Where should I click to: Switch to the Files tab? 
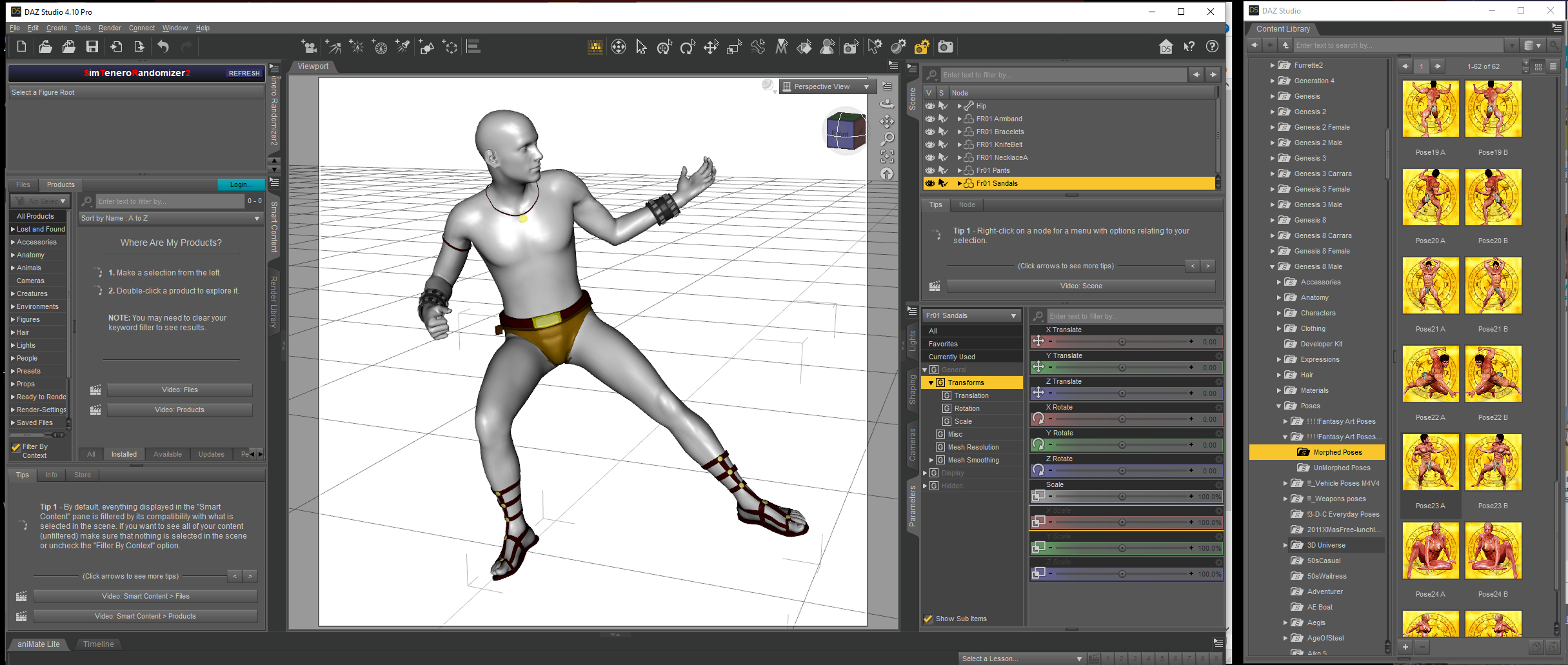pyautogui.click(x=23, y=184)
